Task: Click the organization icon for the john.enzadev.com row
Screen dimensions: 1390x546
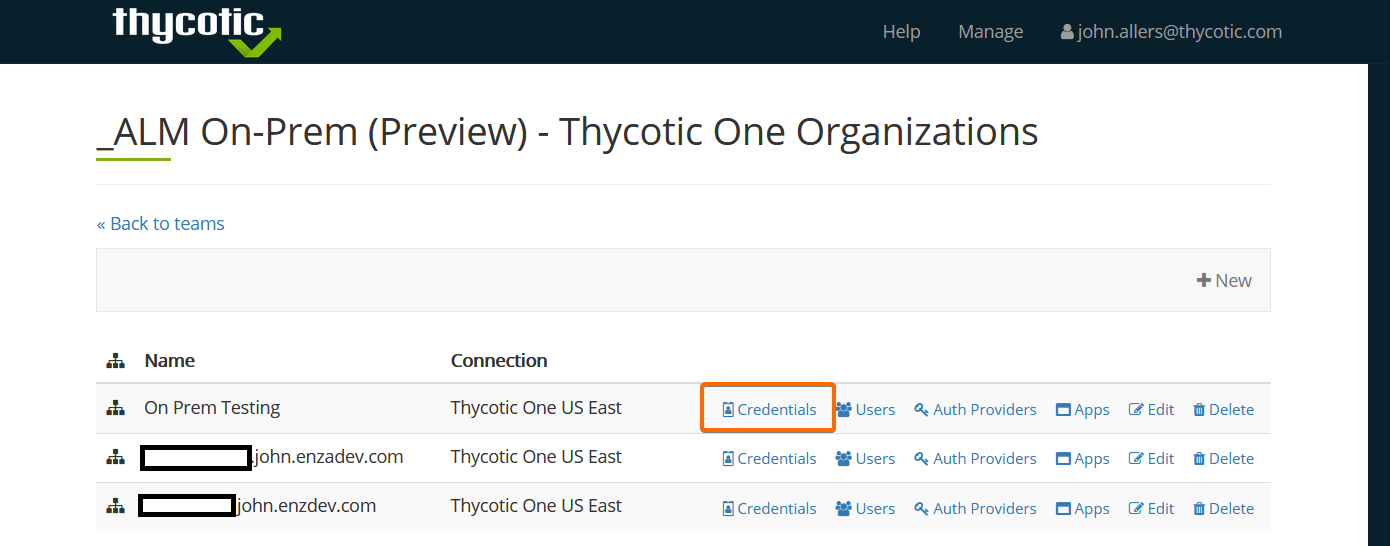Action: (x=116, y=457)
